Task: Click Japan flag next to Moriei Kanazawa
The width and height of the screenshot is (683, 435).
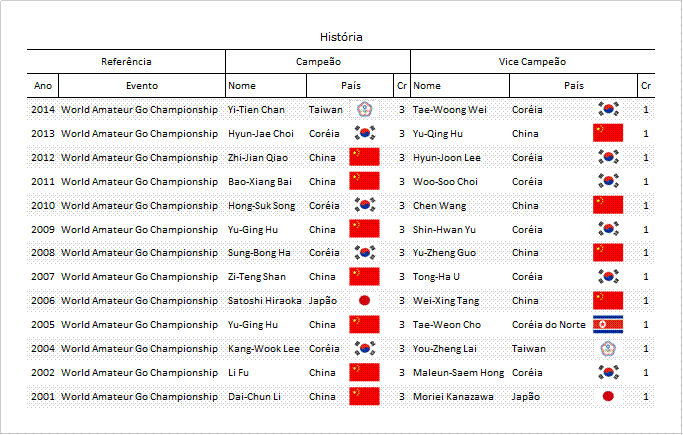Action: tap(608, 396)
